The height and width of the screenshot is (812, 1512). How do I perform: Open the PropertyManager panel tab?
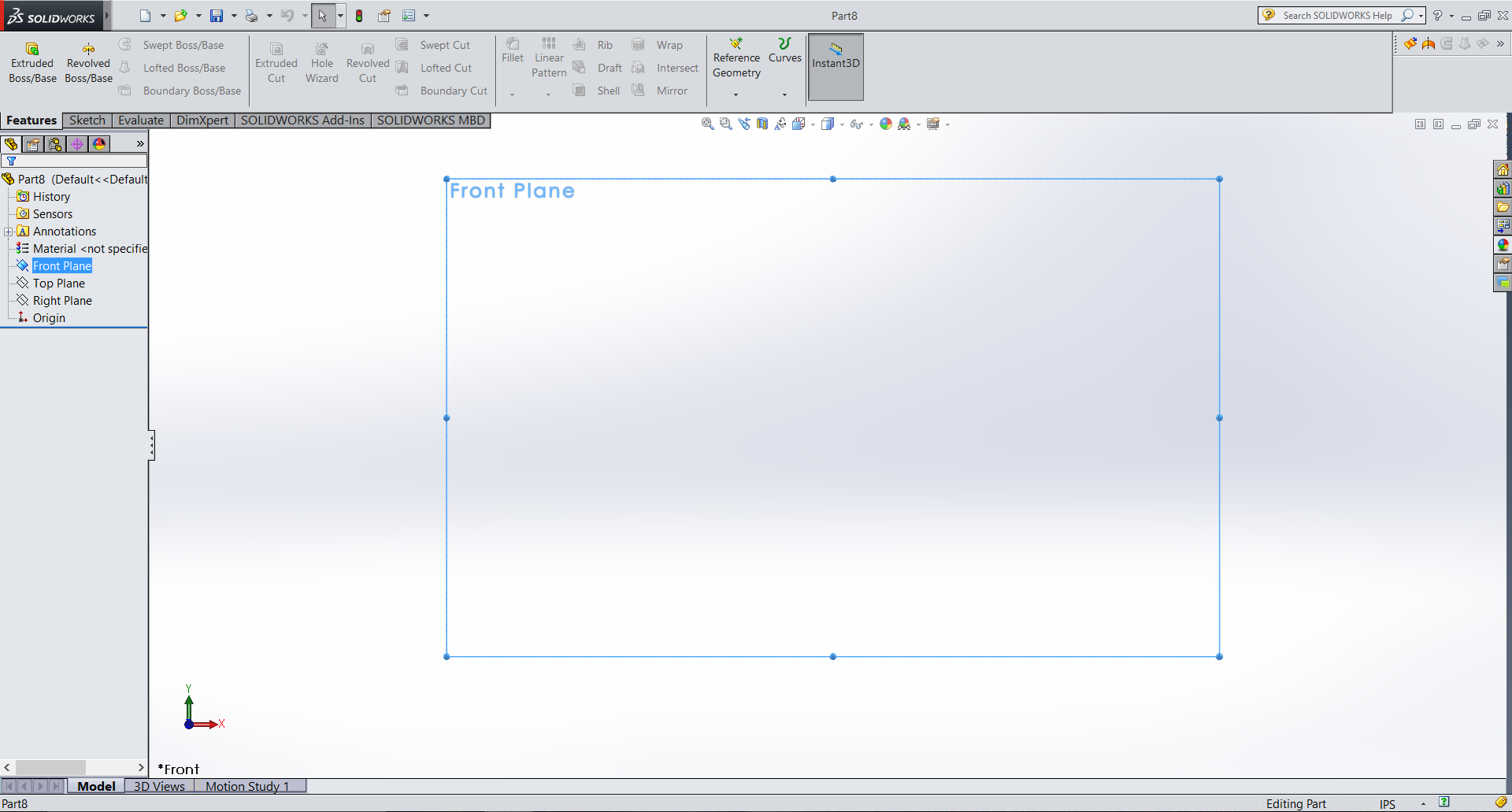tap(33, 144)
